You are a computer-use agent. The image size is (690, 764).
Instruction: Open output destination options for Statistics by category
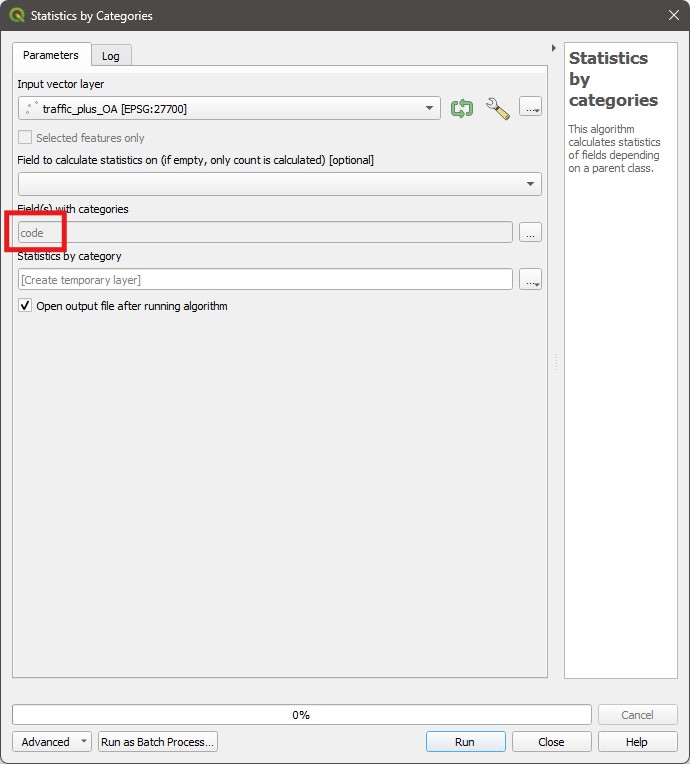click(x=530, y=280)
